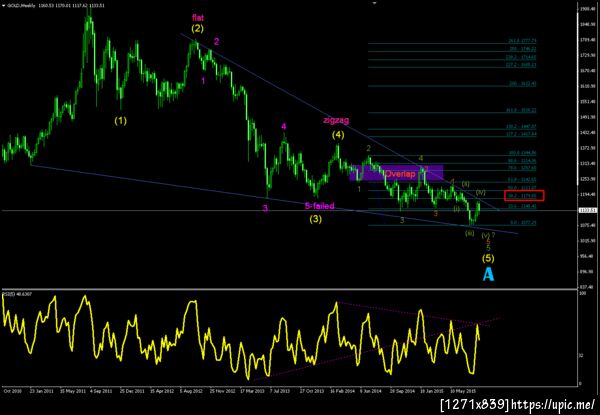Select the pink 'zigzag' text label
The image size is (600, 415).
pos(336,120)
